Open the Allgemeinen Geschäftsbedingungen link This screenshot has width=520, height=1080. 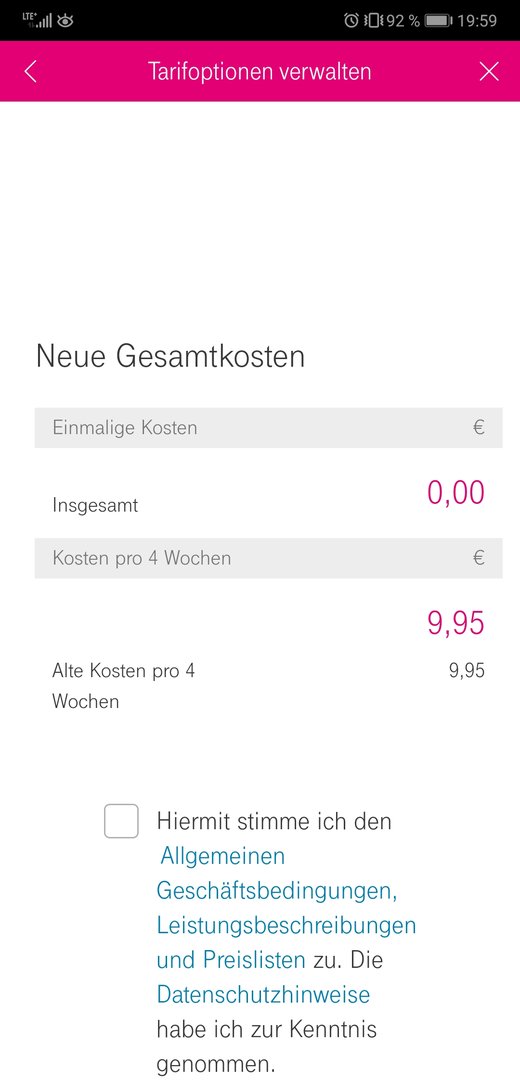[x=277, y=873]
